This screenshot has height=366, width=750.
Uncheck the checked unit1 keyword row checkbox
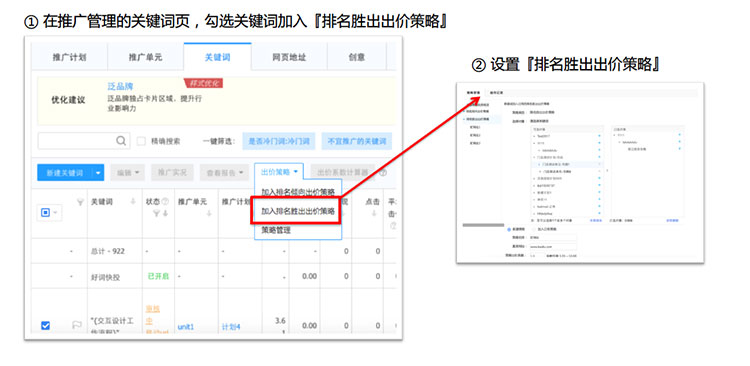45,326
